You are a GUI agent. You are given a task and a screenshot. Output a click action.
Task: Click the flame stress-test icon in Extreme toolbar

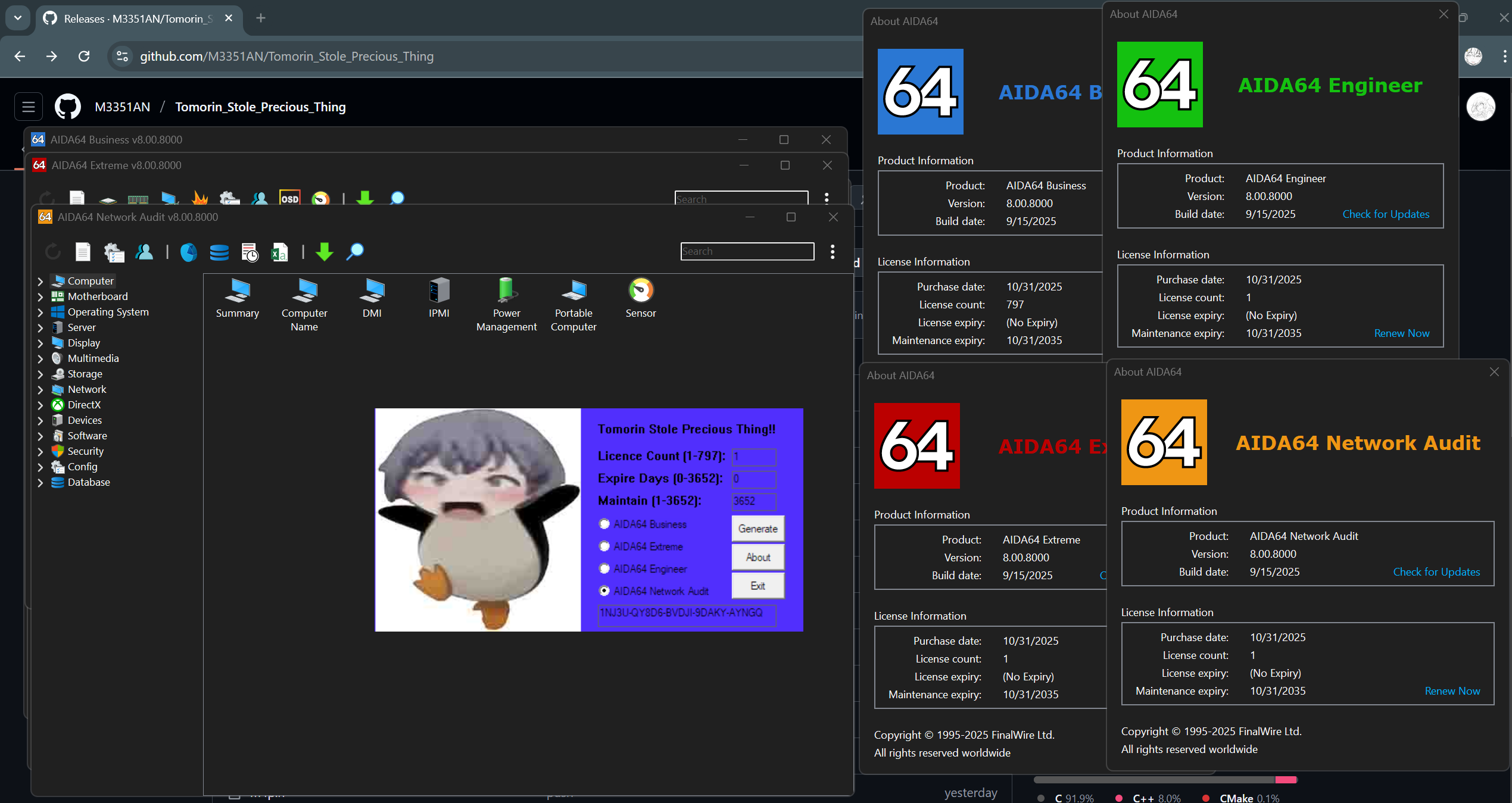[200, 198]
